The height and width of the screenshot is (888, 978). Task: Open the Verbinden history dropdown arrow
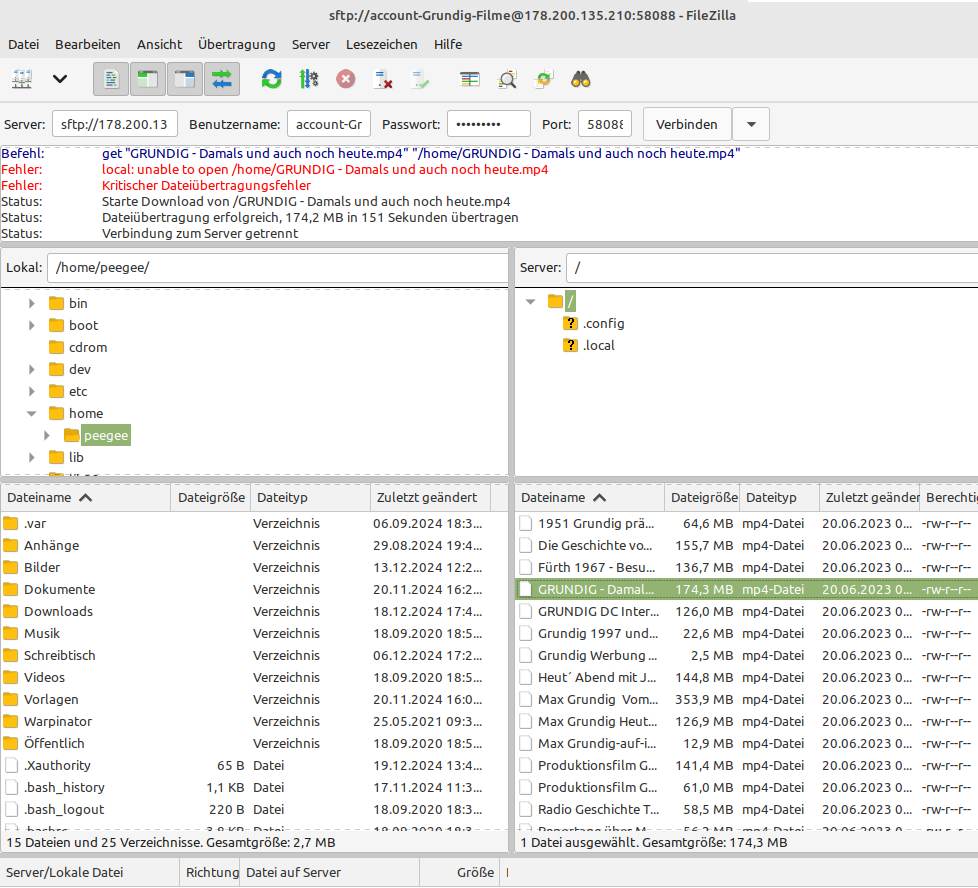tap(751, 124)
